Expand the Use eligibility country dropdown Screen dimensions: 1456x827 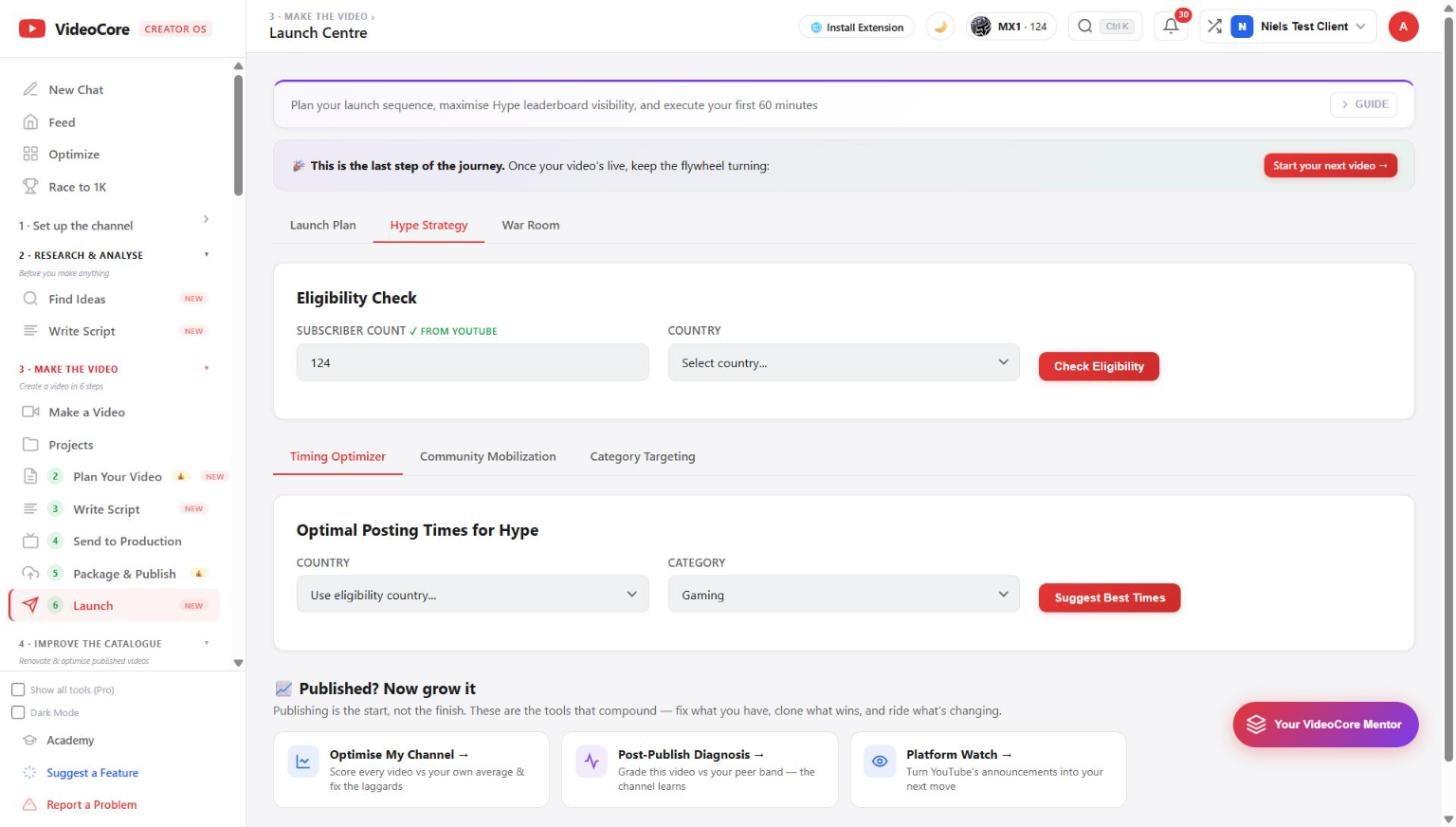tap(472, 595)
